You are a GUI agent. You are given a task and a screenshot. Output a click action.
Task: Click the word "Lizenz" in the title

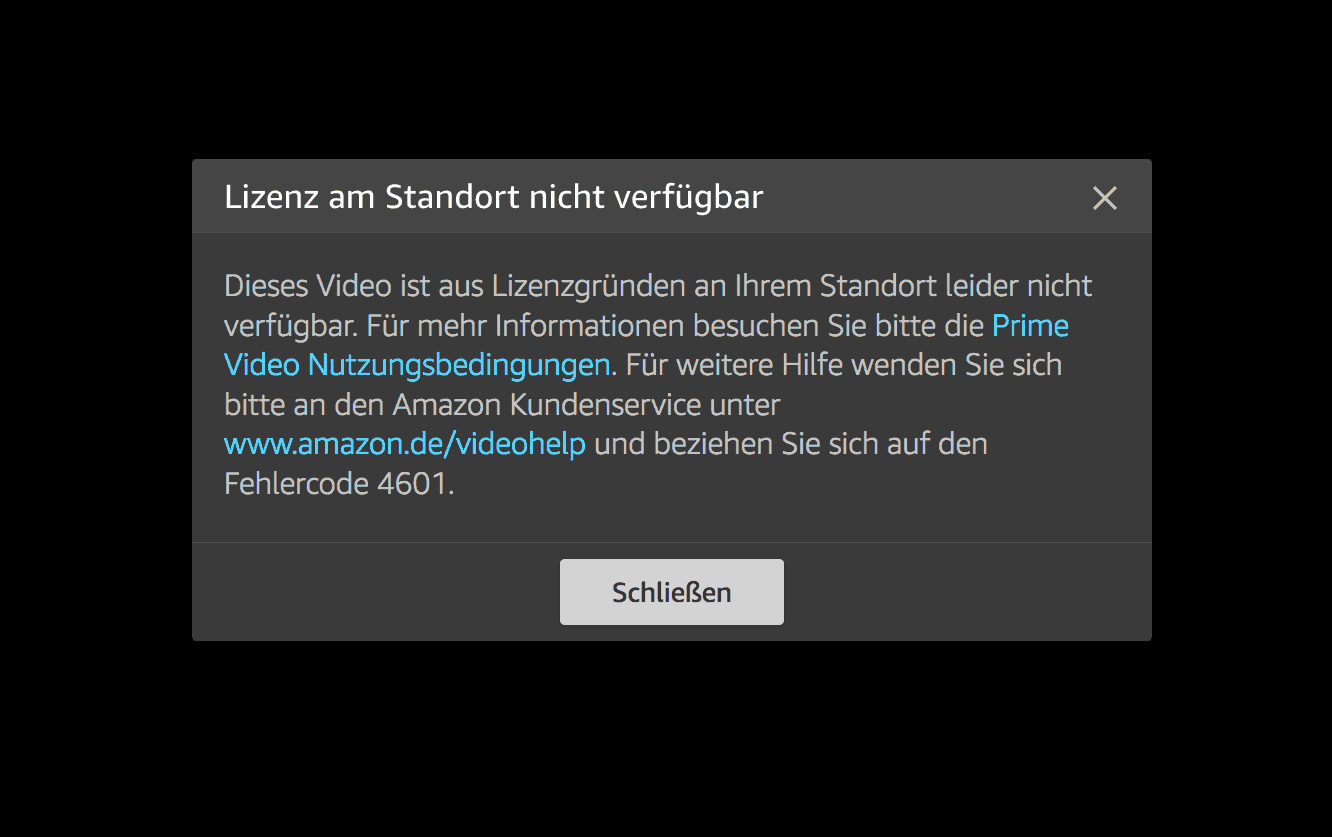tap(271, 197)
